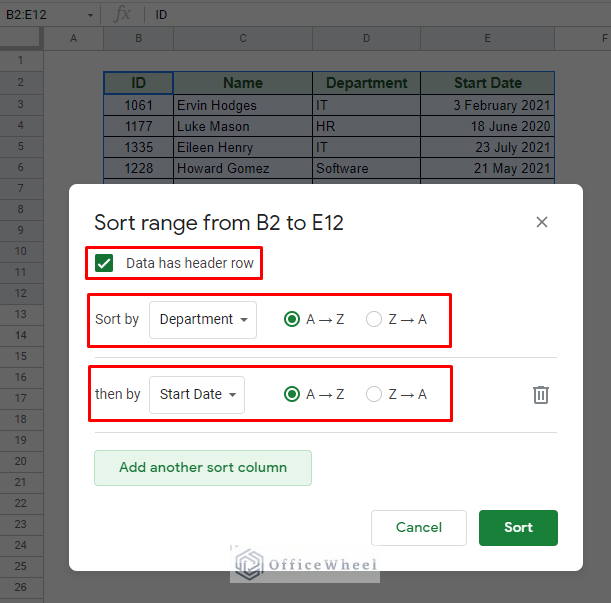Viewport: 611px width, 603px height.
Task: Select cell containing 'Ervin Hodges'
Action: [243, 105]
